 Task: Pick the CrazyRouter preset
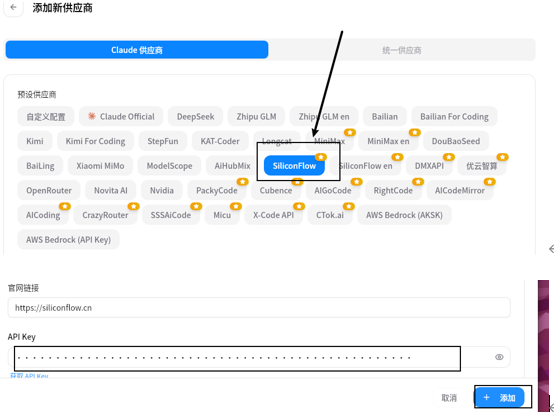(105, 215)
